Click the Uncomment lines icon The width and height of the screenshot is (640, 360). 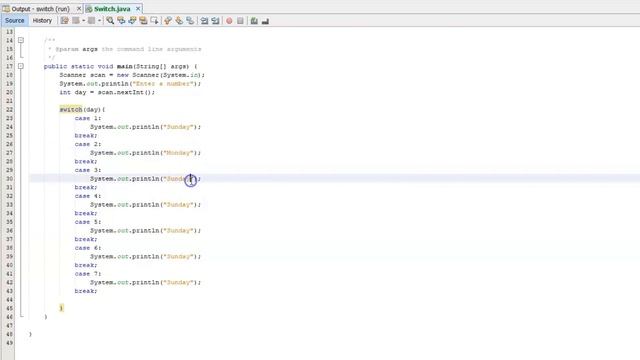pyautogui.click(x=265, y=20)
